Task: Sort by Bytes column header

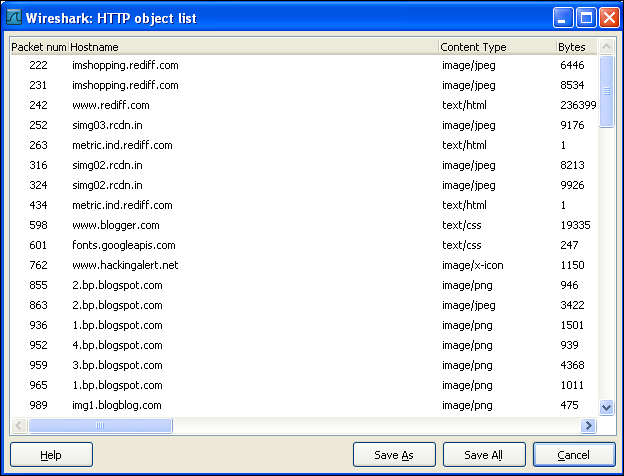Action: (x=576, y=47)
